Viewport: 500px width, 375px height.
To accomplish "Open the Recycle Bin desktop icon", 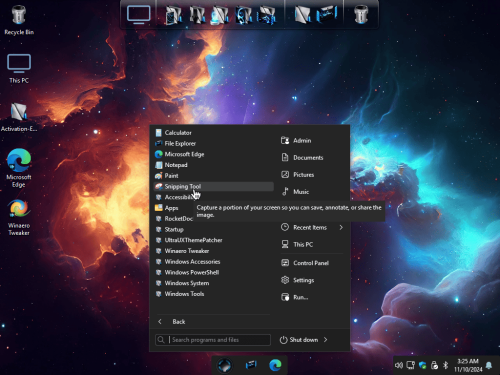I will click(x=19, y=20).
